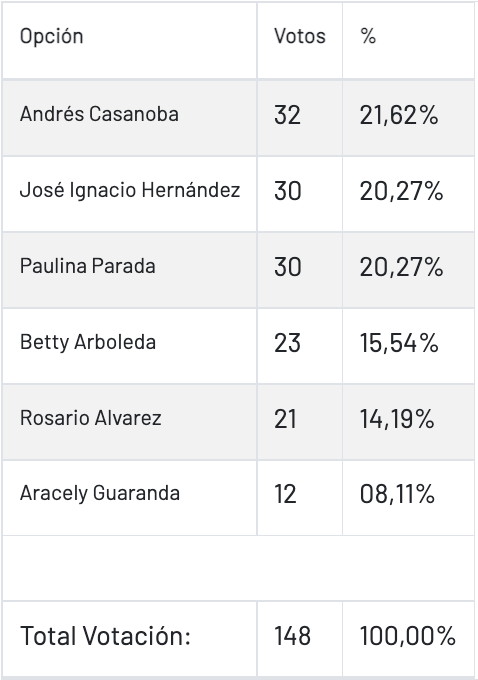Click the 21,62% percentage cell
This screenshot has width=478, height=680.
409,118
